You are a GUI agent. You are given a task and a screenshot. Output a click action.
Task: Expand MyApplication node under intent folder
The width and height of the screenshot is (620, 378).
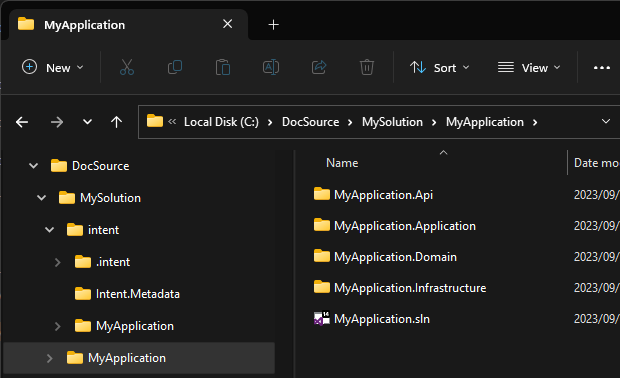[58, 326]
